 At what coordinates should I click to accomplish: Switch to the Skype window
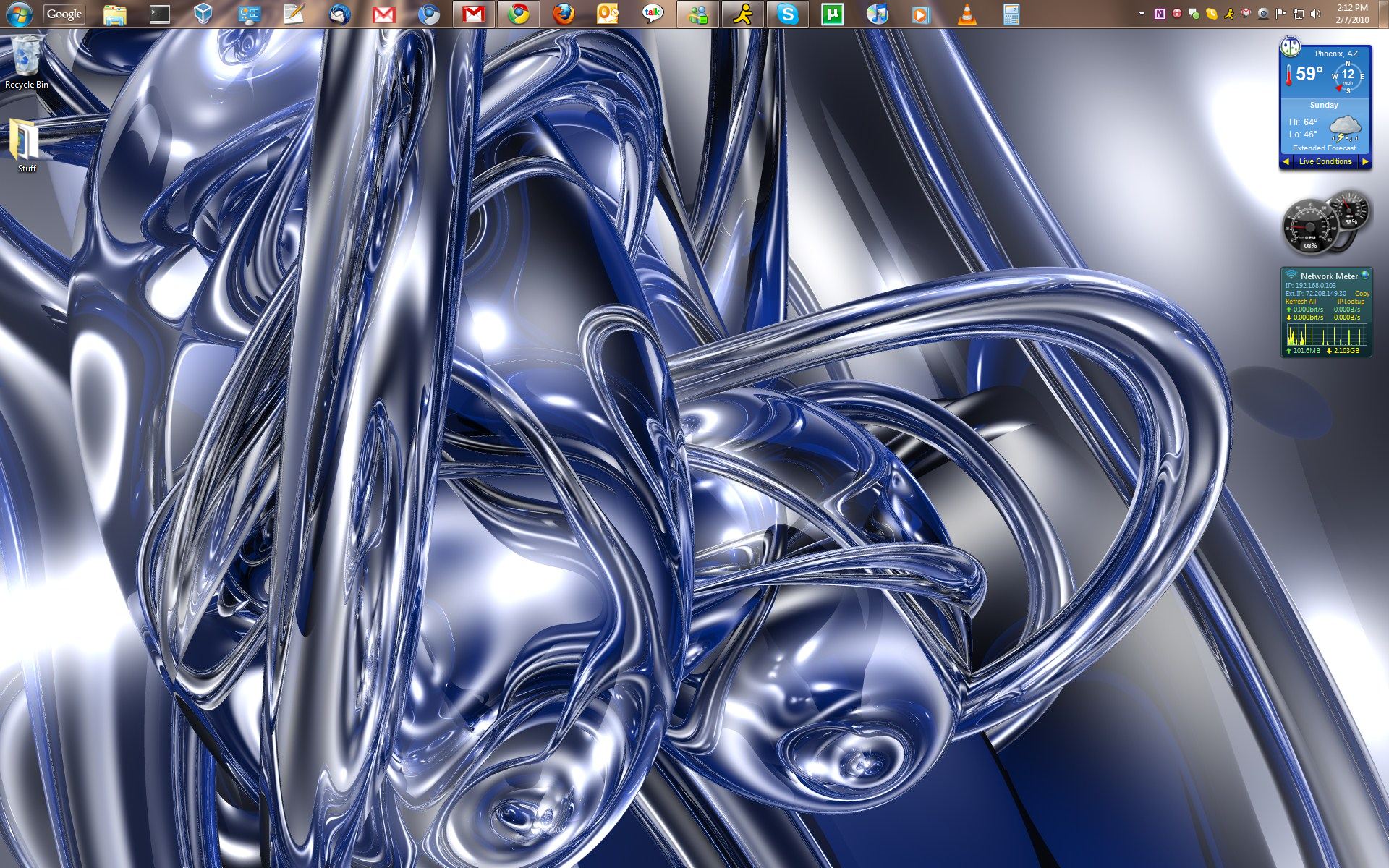click(788, 14)
